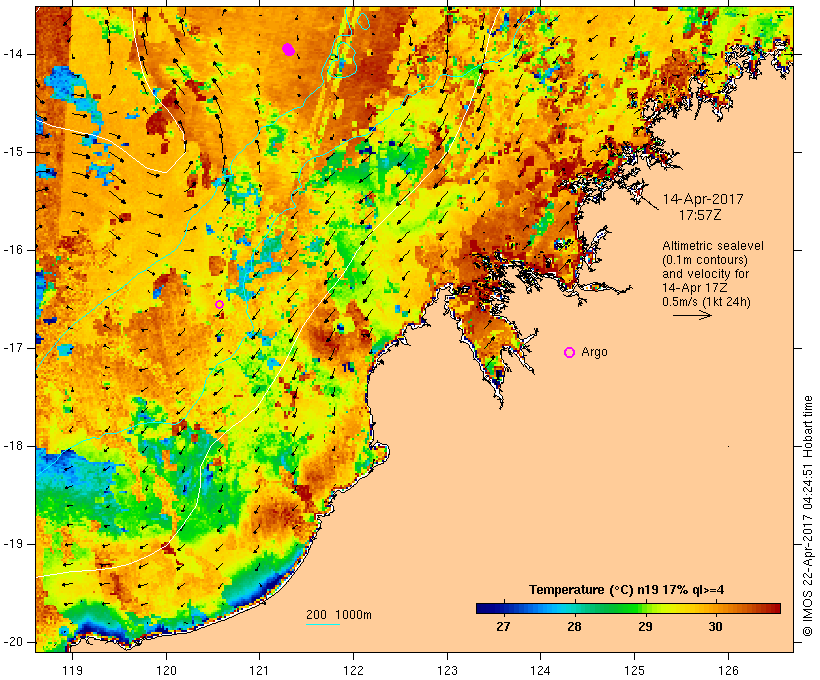Click latitude label -14
The height and width of the screenshot is (680, 820).
[x=12, y=54]
